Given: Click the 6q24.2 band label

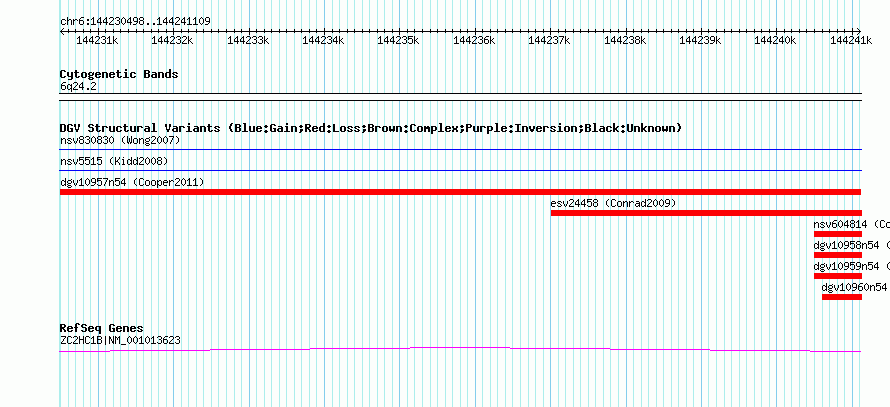Looking at the screenshot, I should (x=78, y=87).
